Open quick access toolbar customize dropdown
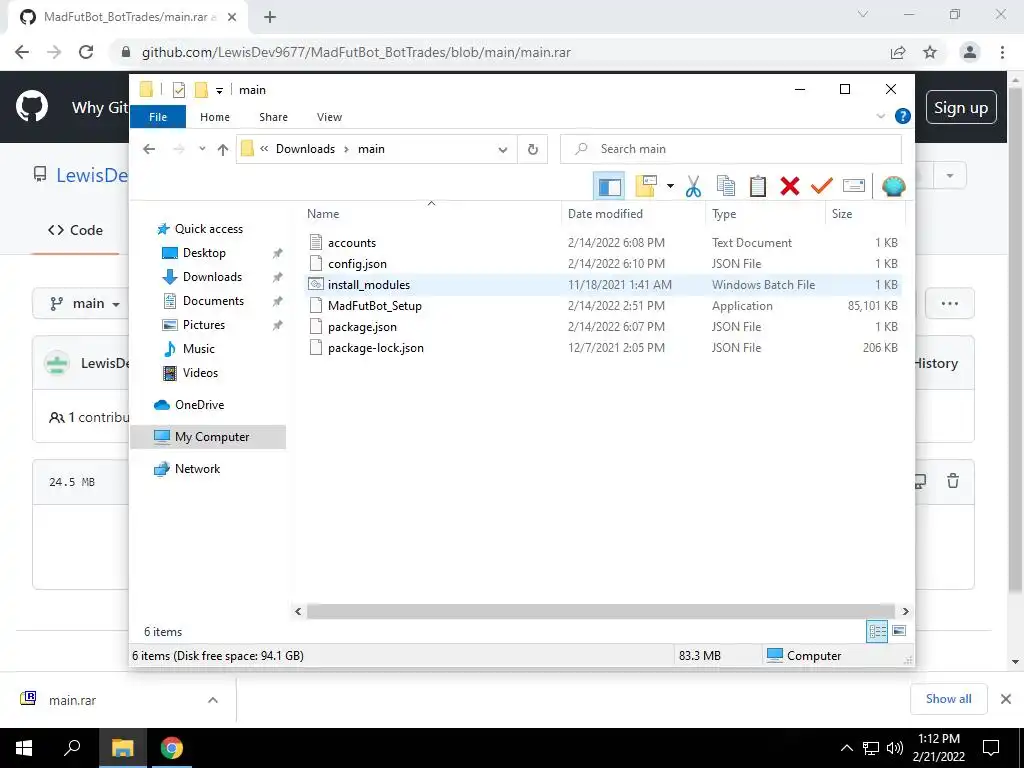This screenshot has height=768, width=1024. point(219,90)
